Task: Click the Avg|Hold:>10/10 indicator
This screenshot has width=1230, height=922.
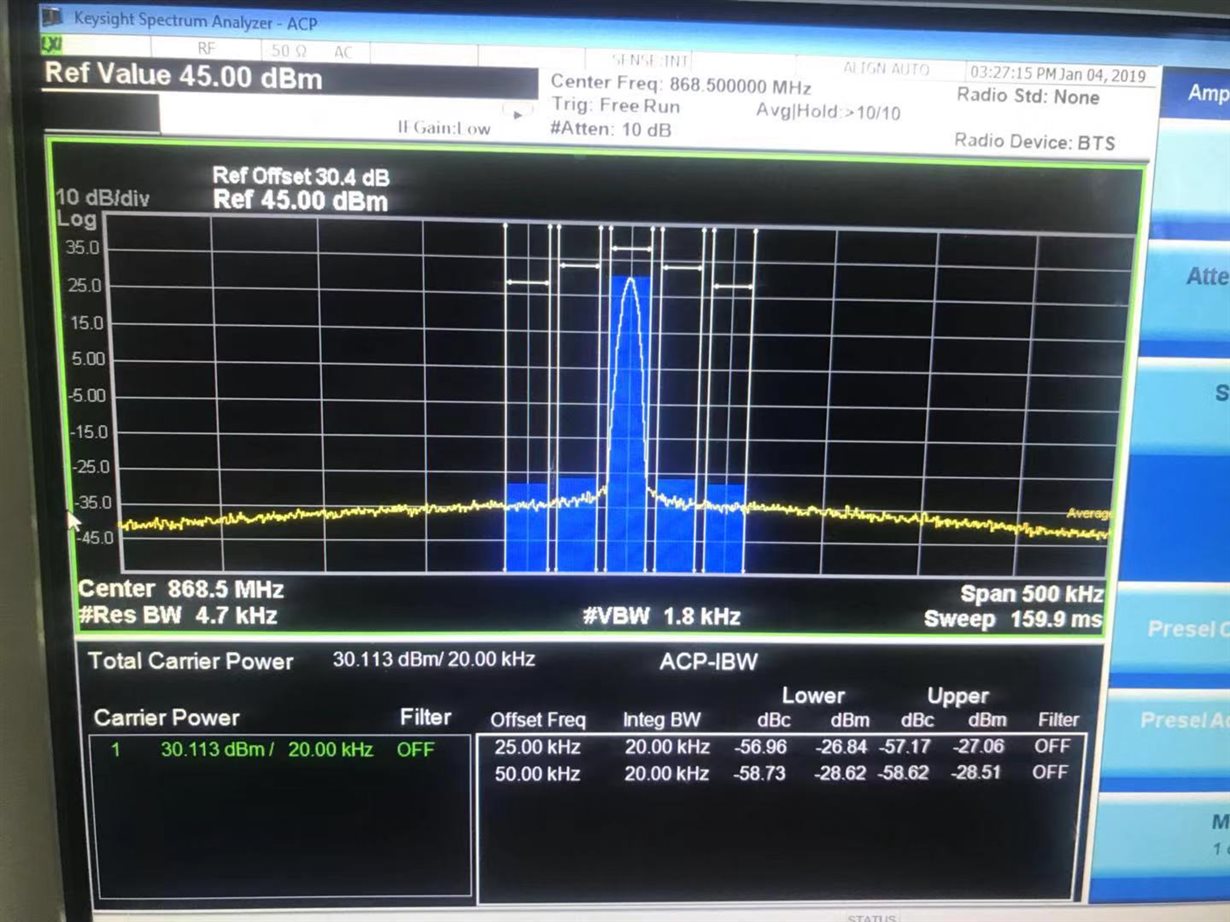Action: point(828,111)
